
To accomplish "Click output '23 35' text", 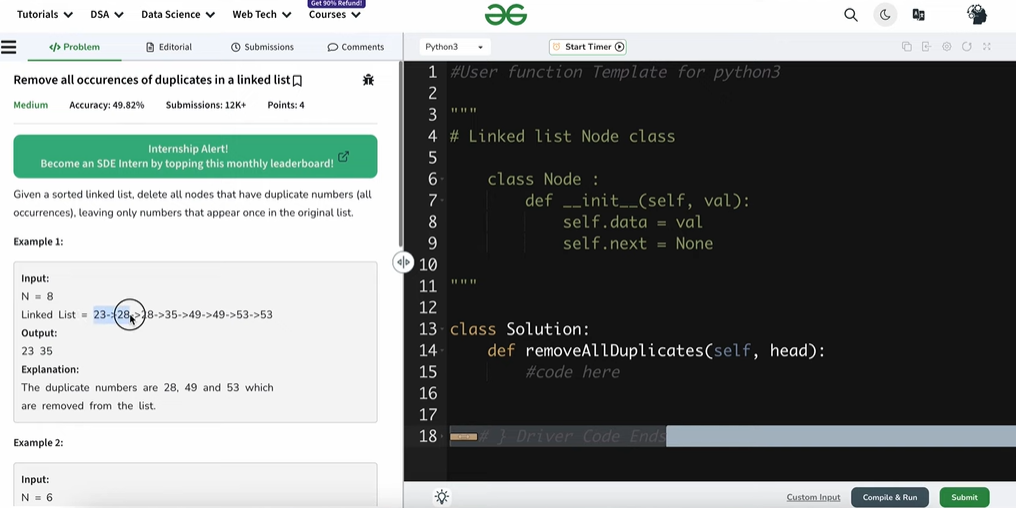I will tap(37, 351).
